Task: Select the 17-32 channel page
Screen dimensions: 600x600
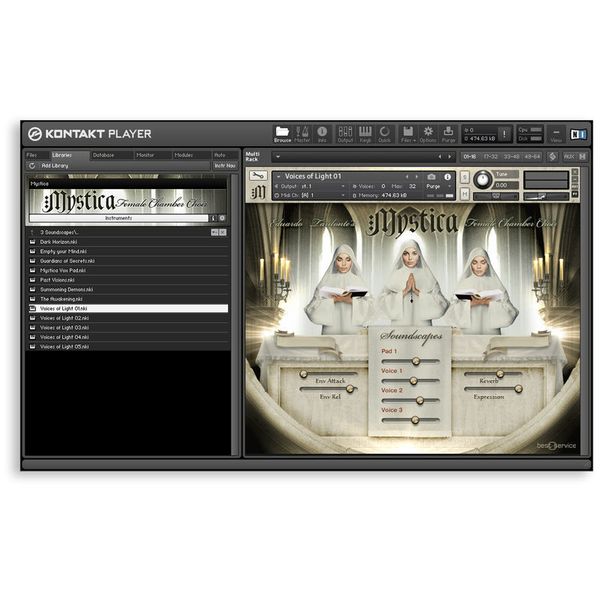Action: (491, 156)
